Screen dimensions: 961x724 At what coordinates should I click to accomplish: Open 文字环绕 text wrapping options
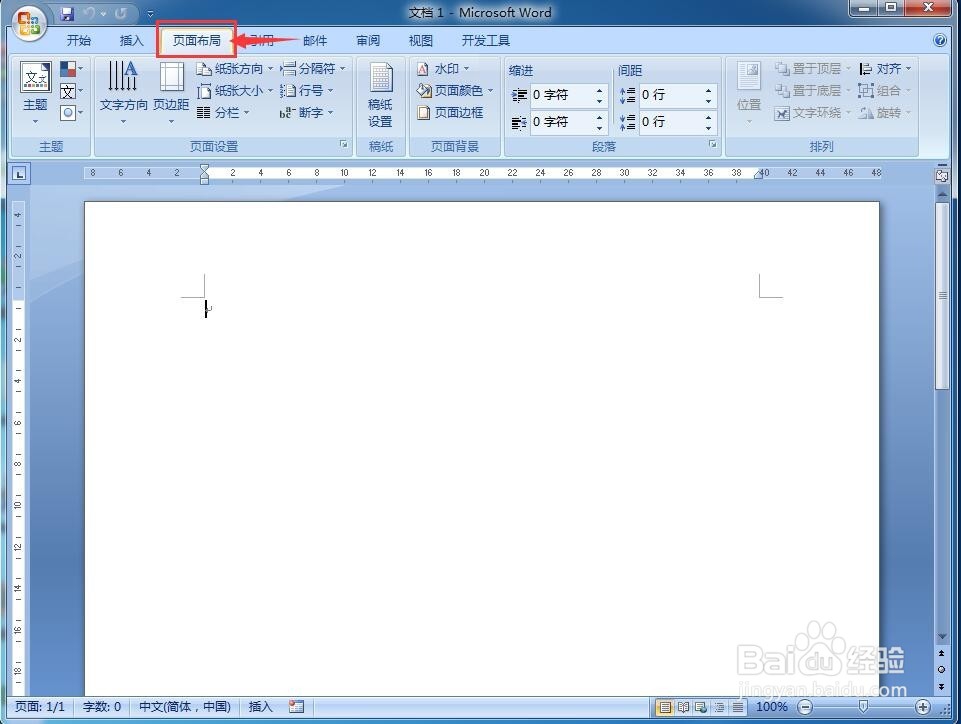[x=813, y=113]
